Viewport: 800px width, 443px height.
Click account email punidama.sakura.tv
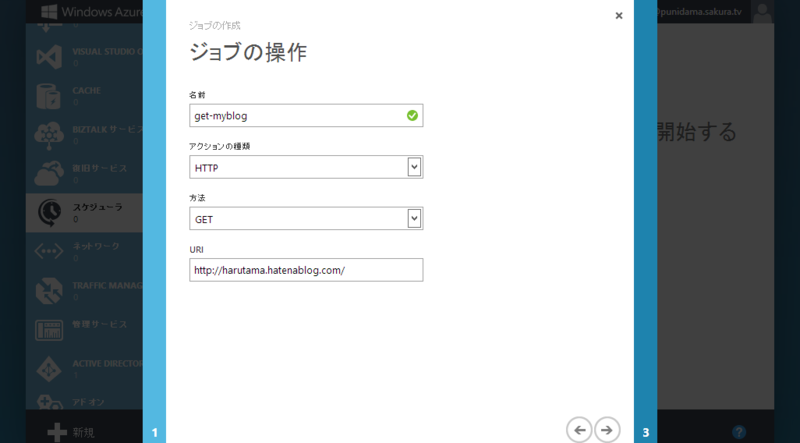point(700,11)
